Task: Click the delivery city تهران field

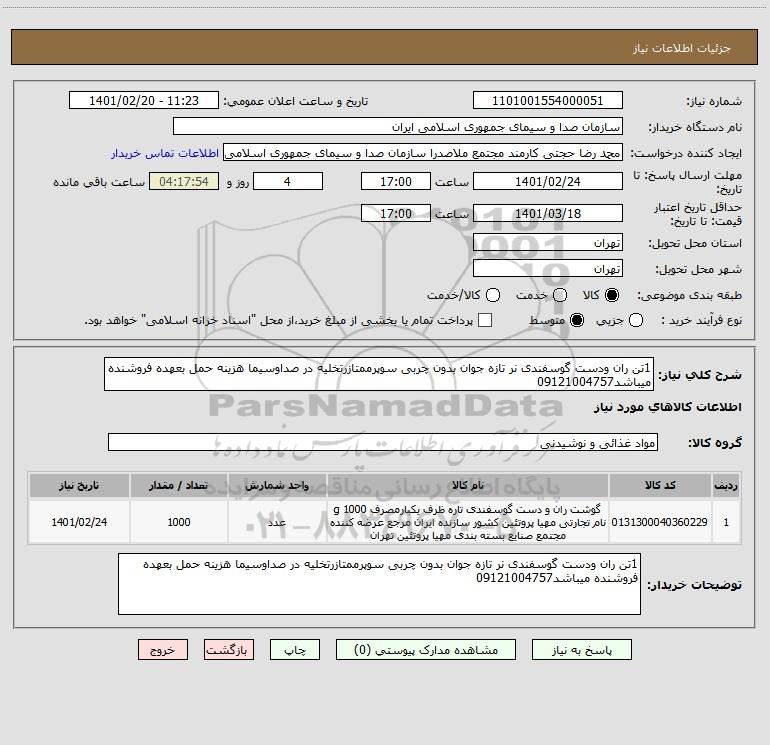Action: click(548, 269)
